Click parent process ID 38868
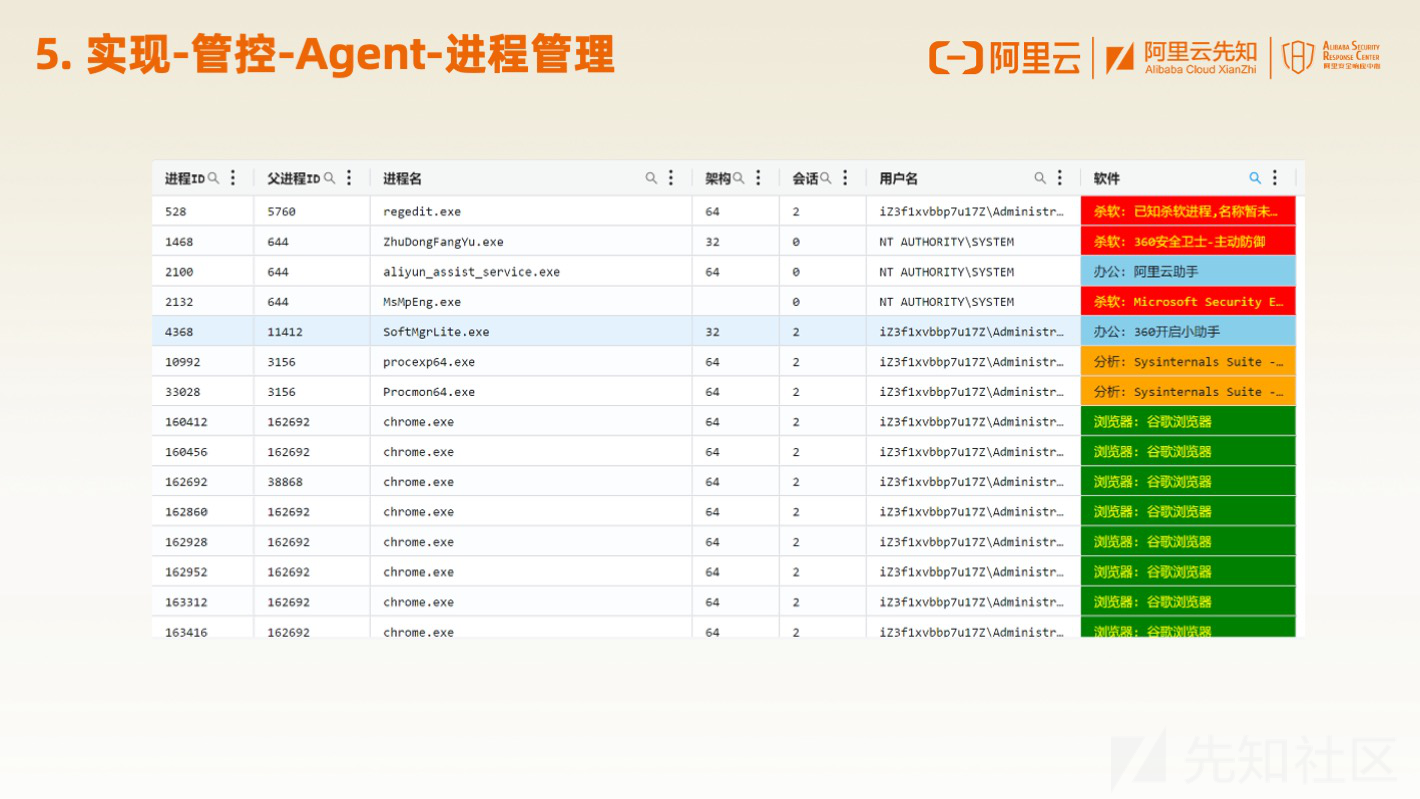 285,482
